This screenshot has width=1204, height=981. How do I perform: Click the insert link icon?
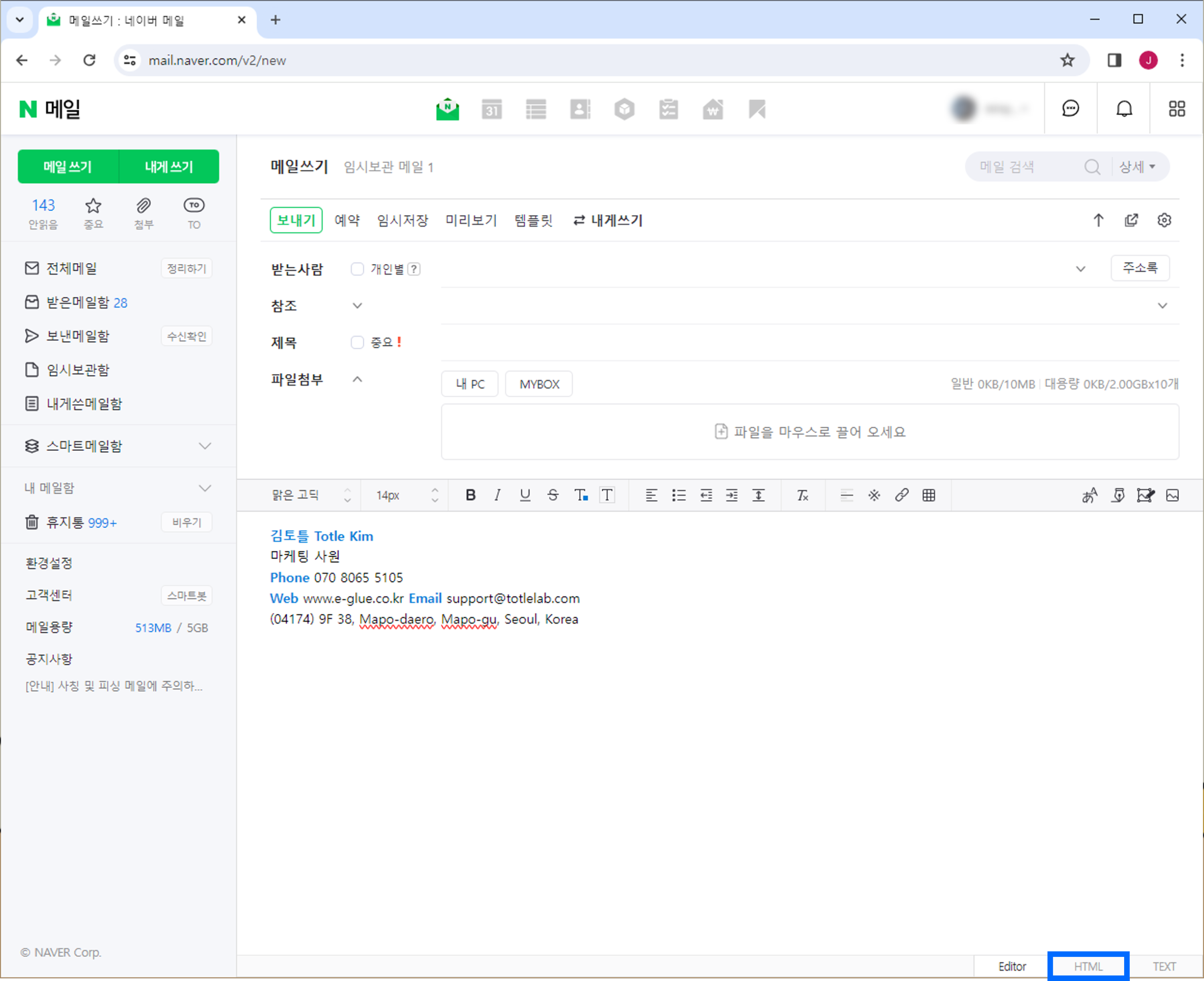(x=901, y=495)
